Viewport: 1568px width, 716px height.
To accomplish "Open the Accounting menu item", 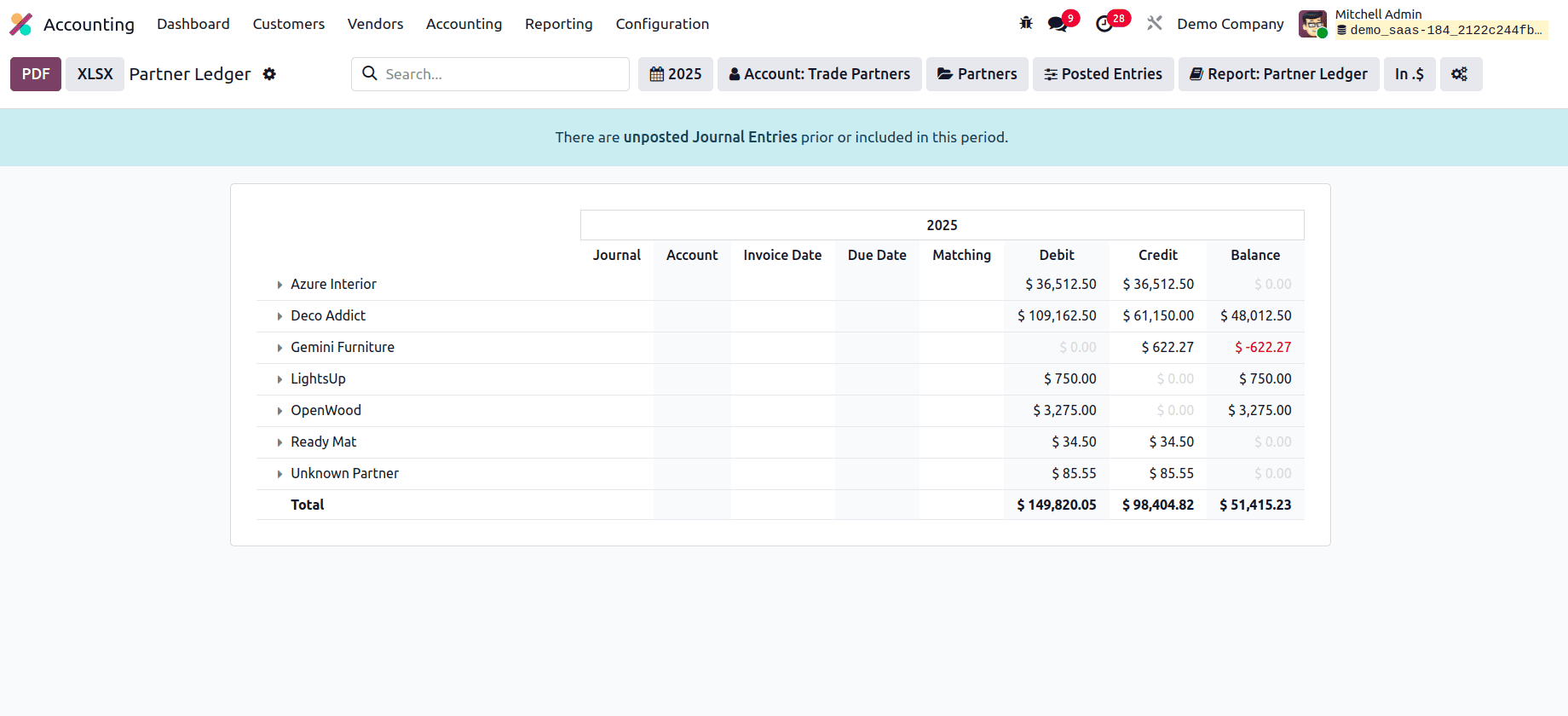I will pos(464,24).
